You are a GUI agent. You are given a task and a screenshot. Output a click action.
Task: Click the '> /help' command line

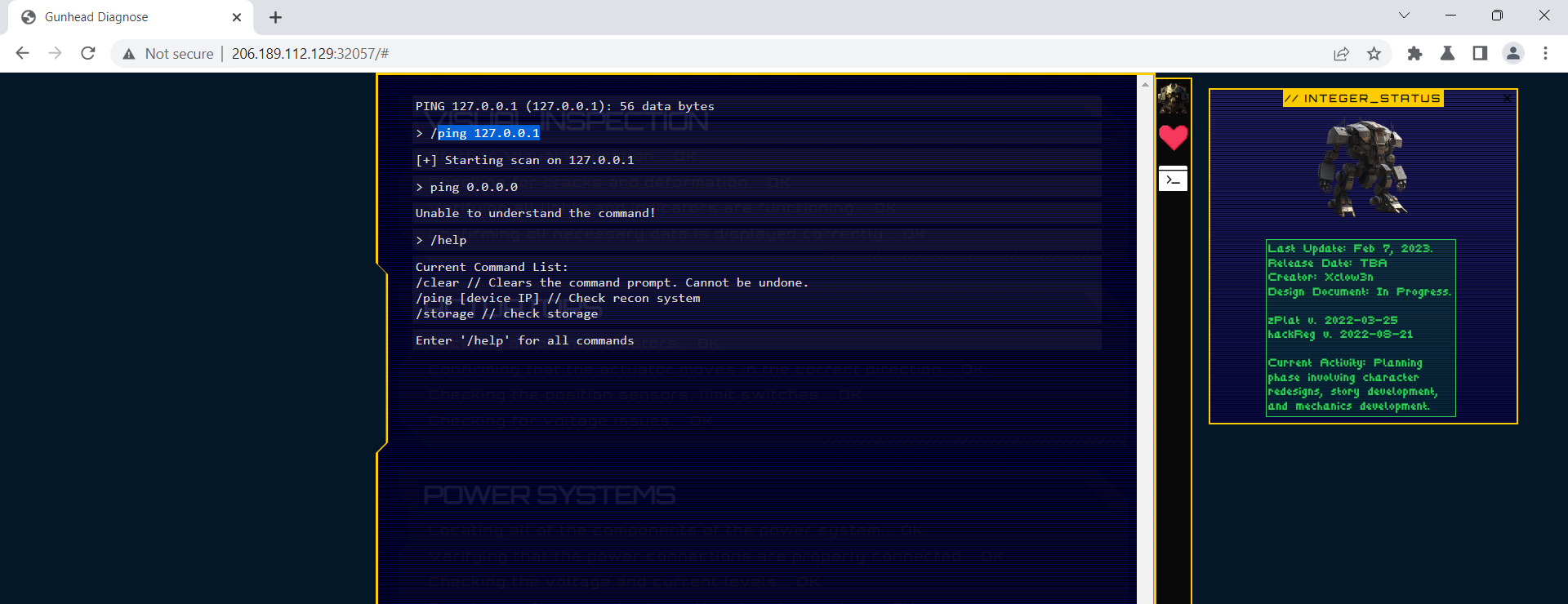click(441, 240)
